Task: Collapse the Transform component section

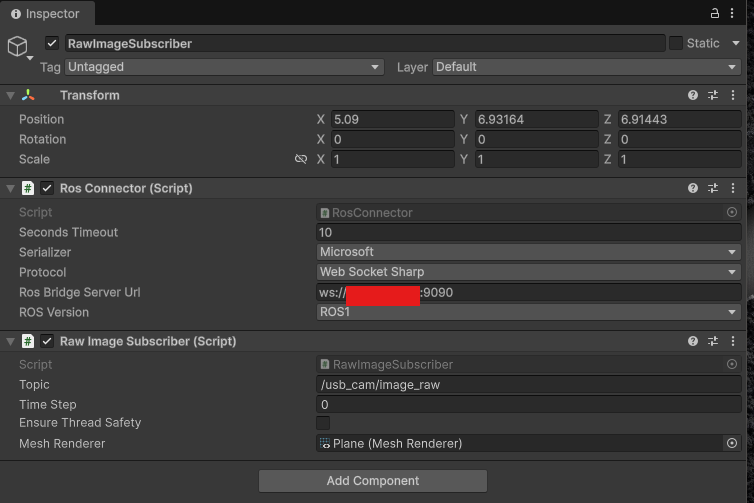Action: 10,95
